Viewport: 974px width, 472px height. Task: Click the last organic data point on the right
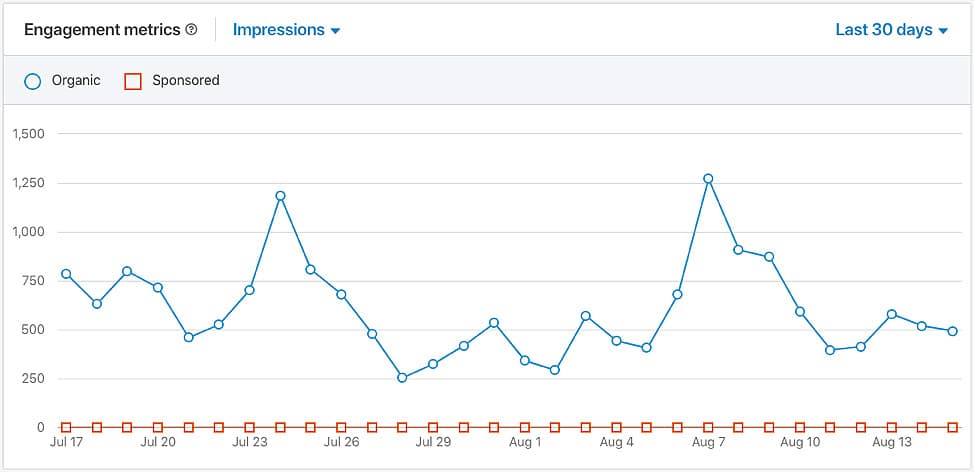[x=953, y=331]
